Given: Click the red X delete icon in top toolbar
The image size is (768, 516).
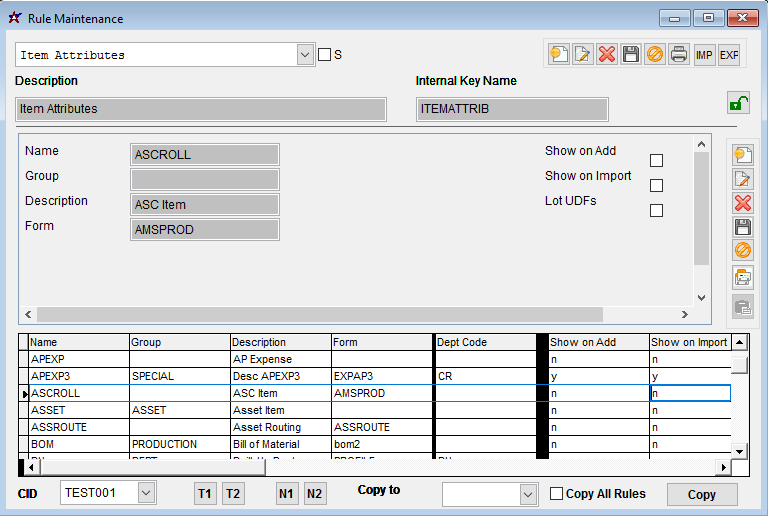Looking at the screenshot, I should click(x=607, y=54).
